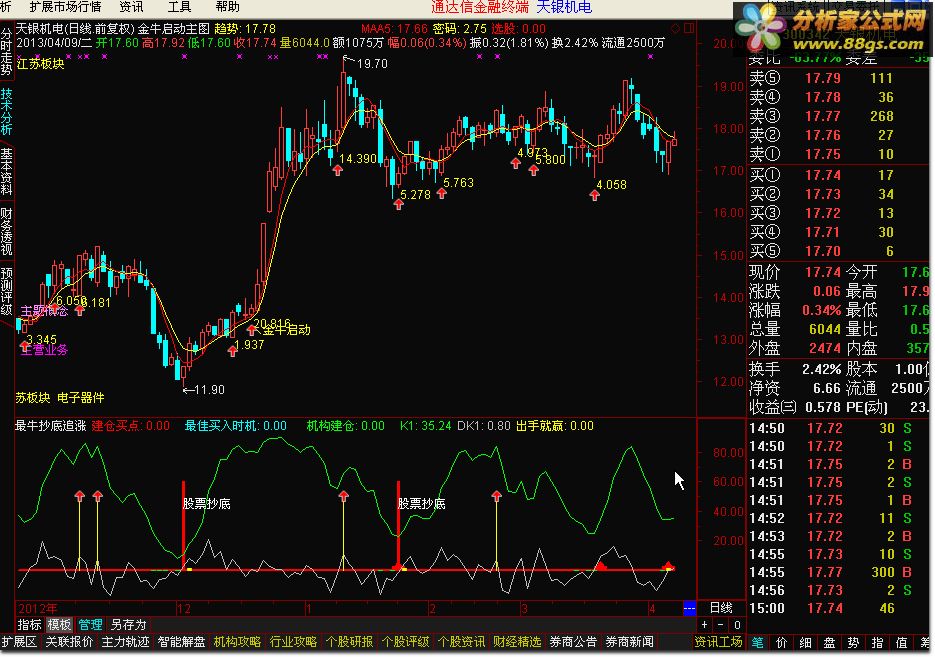Click the red buy arrow labeled 5.763
Image resolution: width=935 pixels, height=657 pixels.
click(442, 193)
